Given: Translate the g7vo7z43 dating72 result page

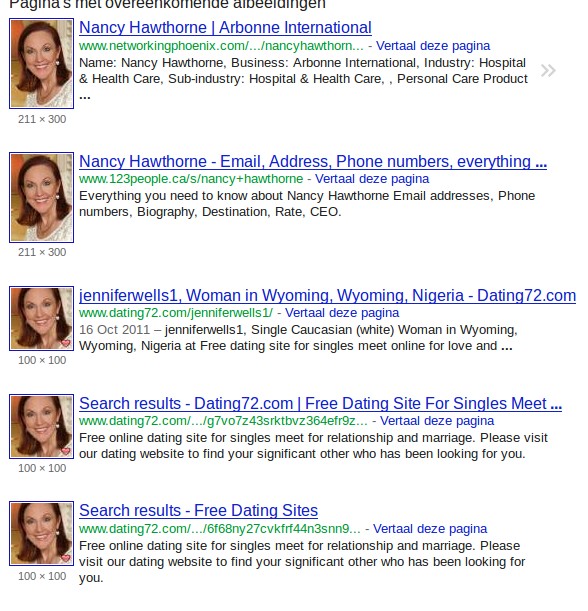Looking at the screenshot, I should coord(437,421).
